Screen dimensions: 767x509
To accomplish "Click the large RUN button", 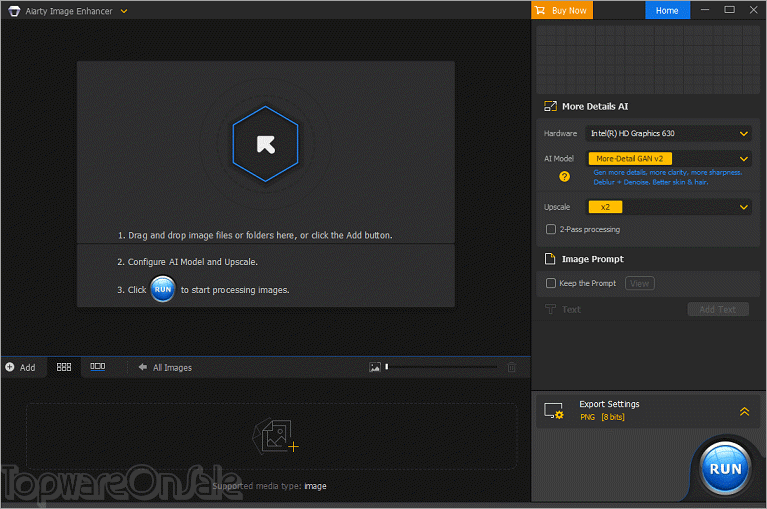I will (725, 468).
